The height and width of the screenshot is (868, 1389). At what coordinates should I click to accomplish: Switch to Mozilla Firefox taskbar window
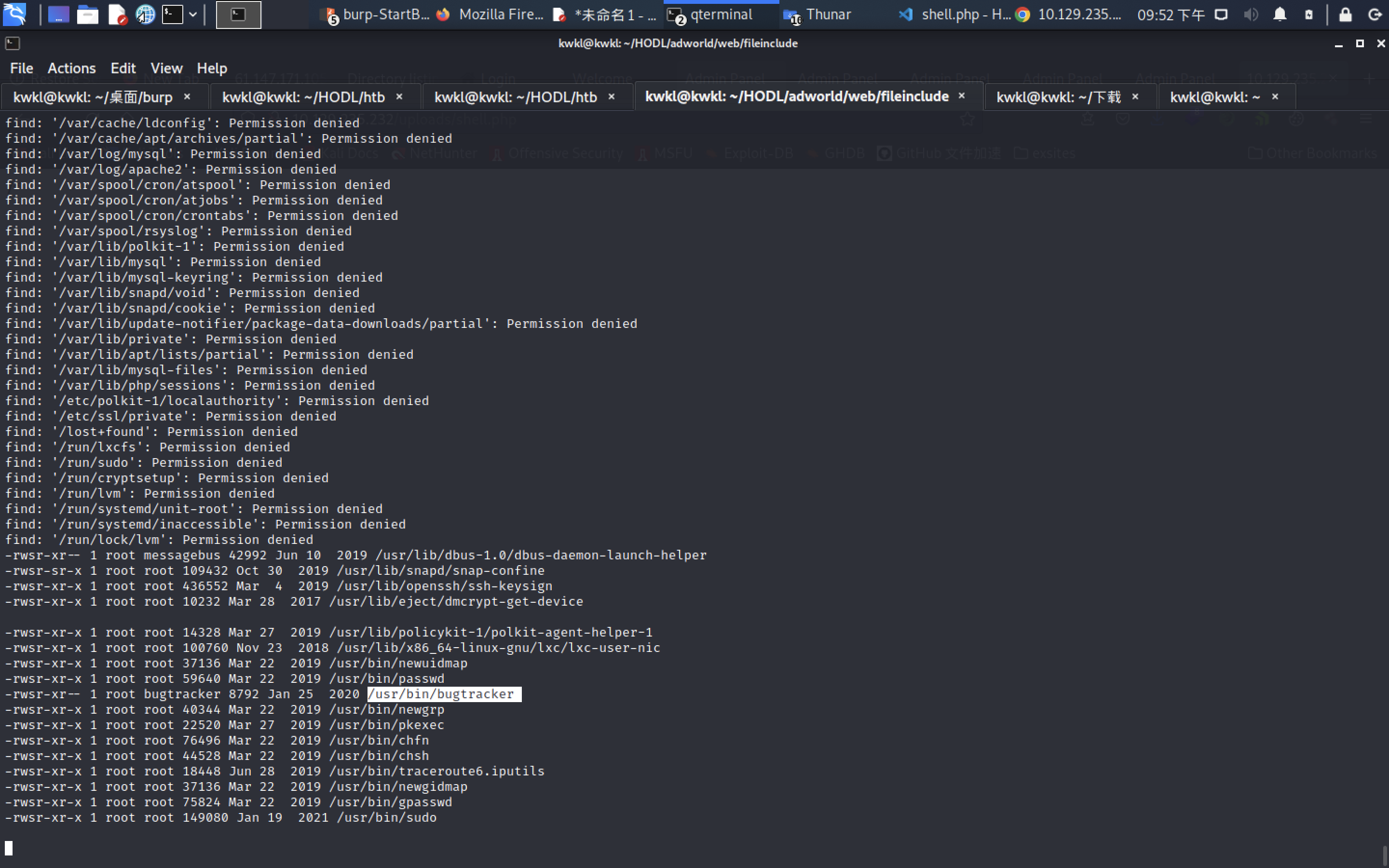tap(490, 14)
